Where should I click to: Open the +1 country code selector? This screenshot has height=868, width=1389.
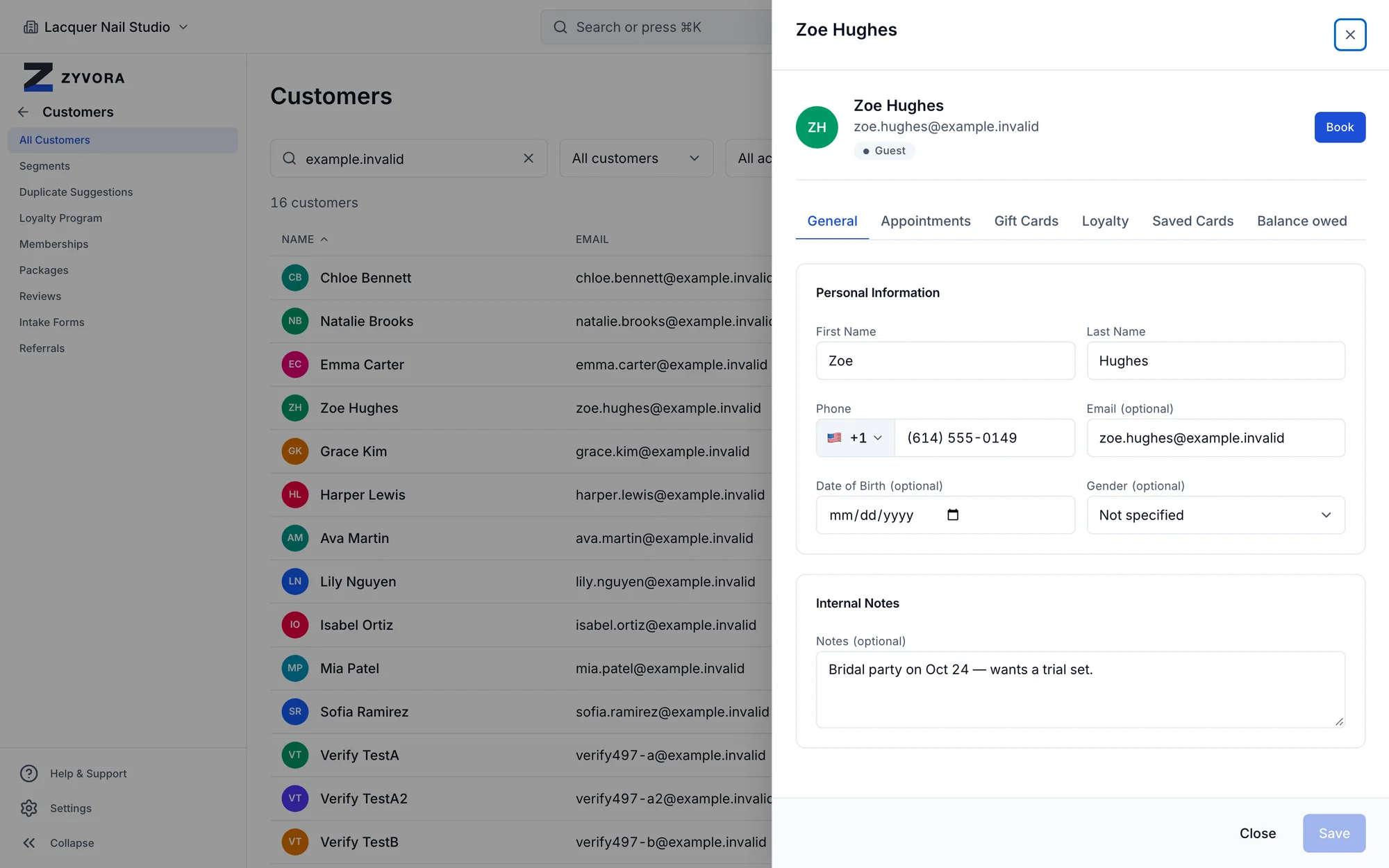coord(855,437)
